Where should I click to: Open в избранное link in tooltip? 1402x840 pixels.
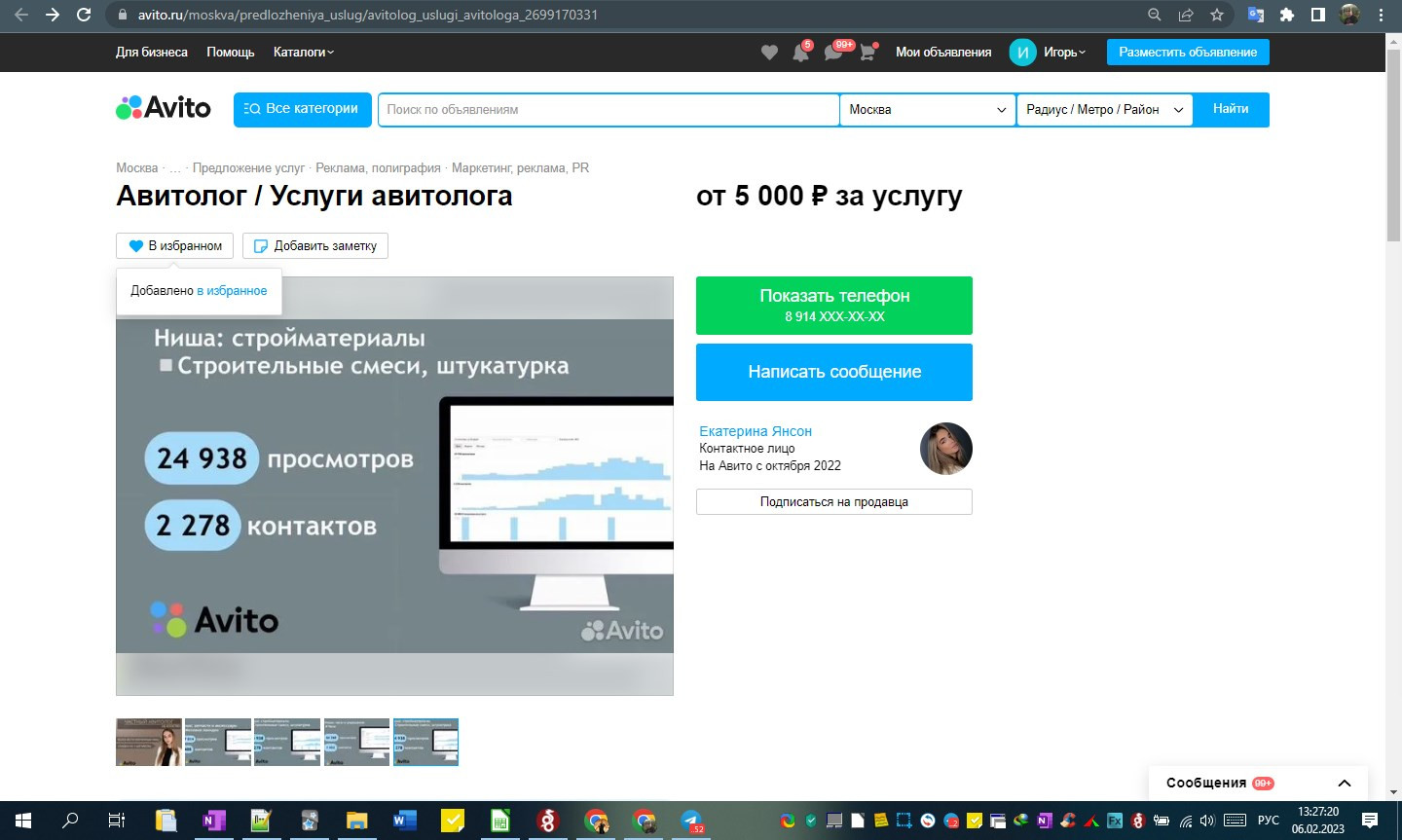[x=232, y=291]
